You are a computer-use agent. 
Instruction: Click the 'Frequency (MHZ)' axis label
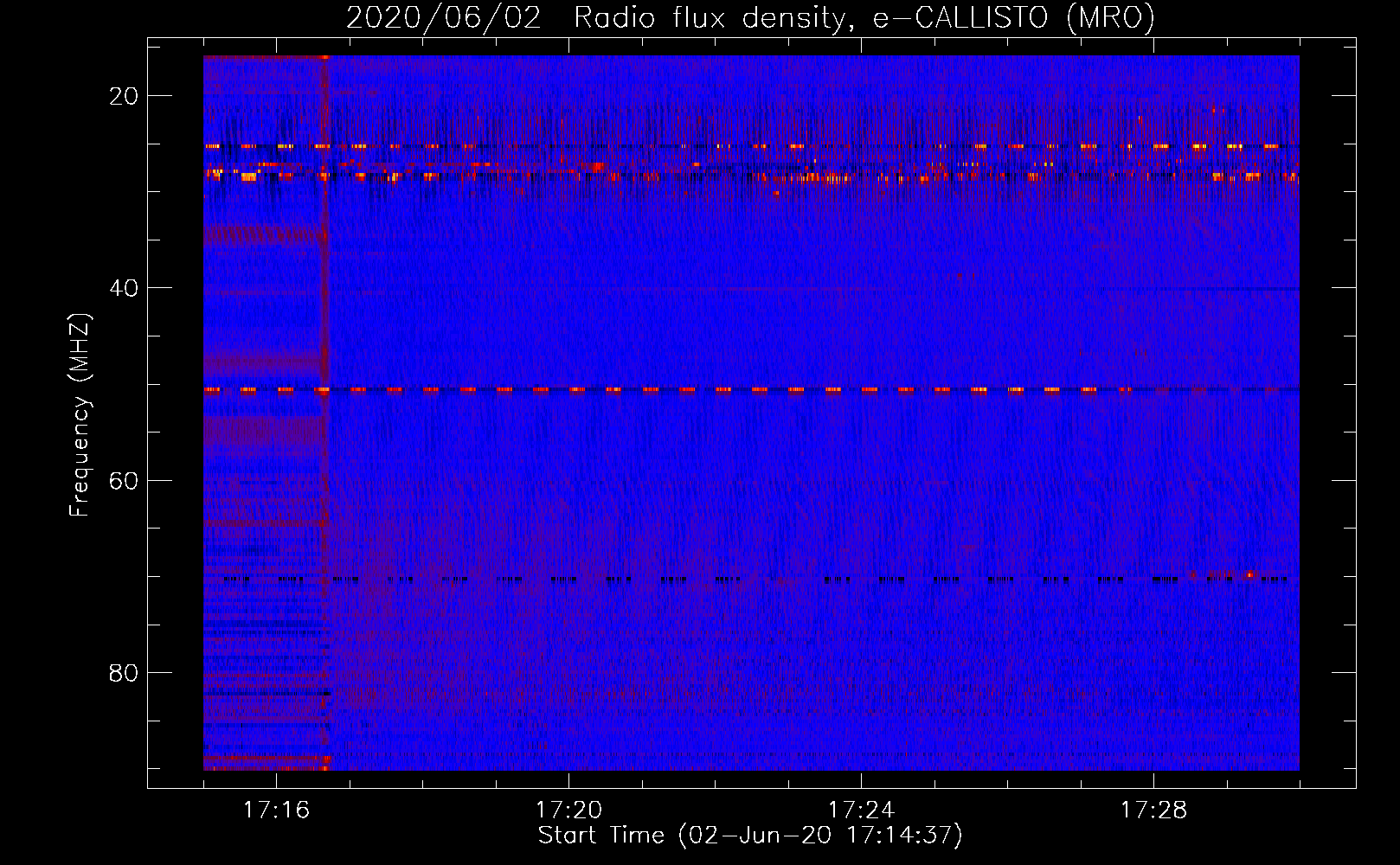(x=80, y=416)
